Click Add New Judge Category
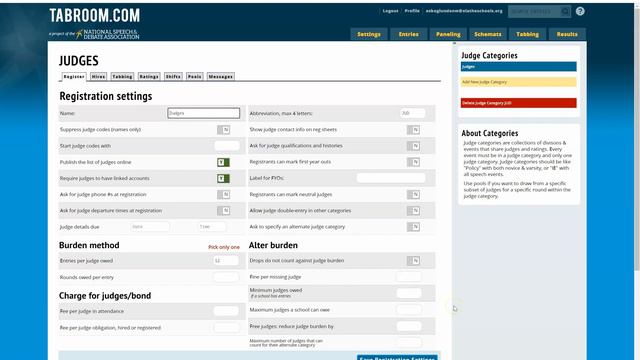 tap(518, 82)
